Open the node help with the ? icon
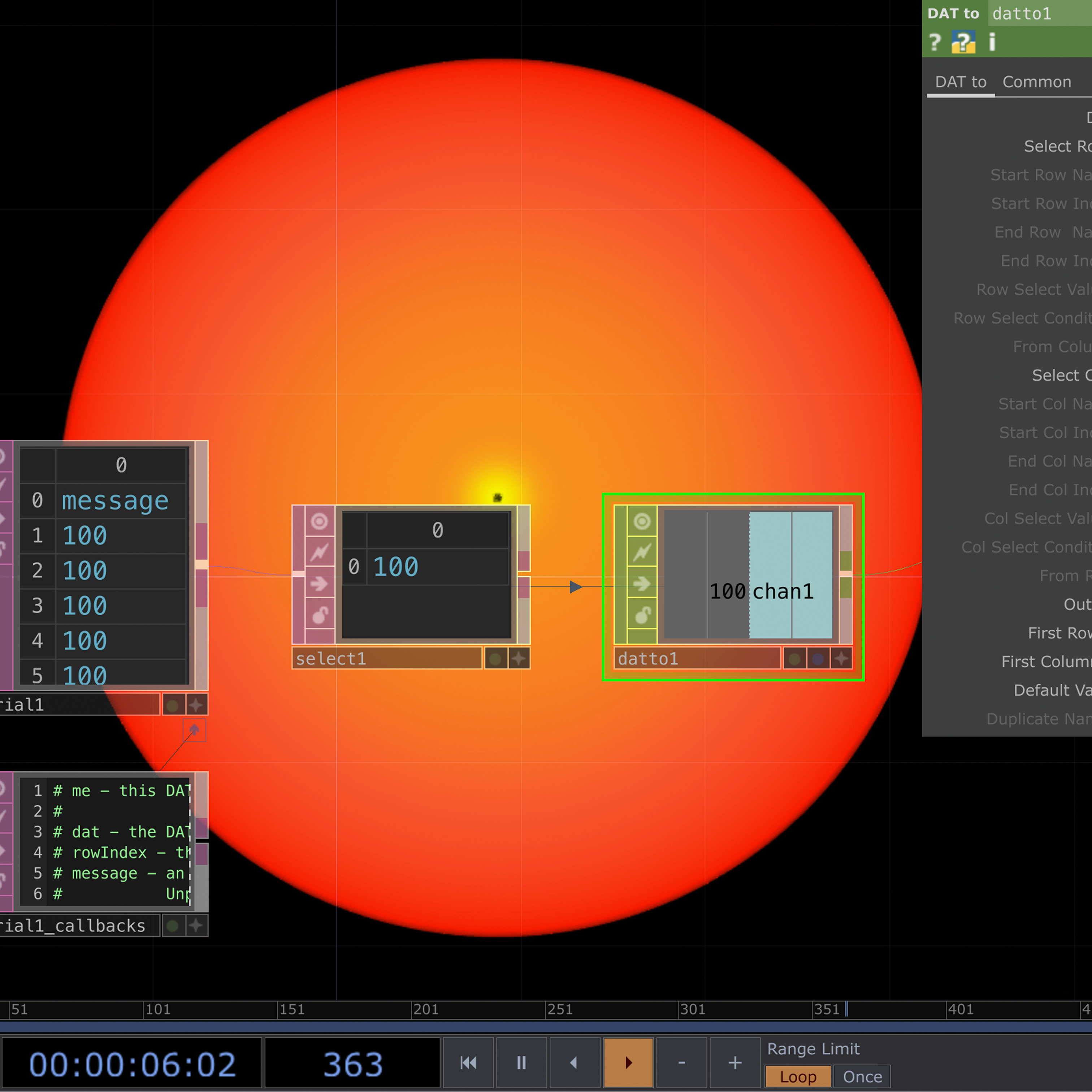Viewport: 1092px width, 1092px height. point(935,42)
